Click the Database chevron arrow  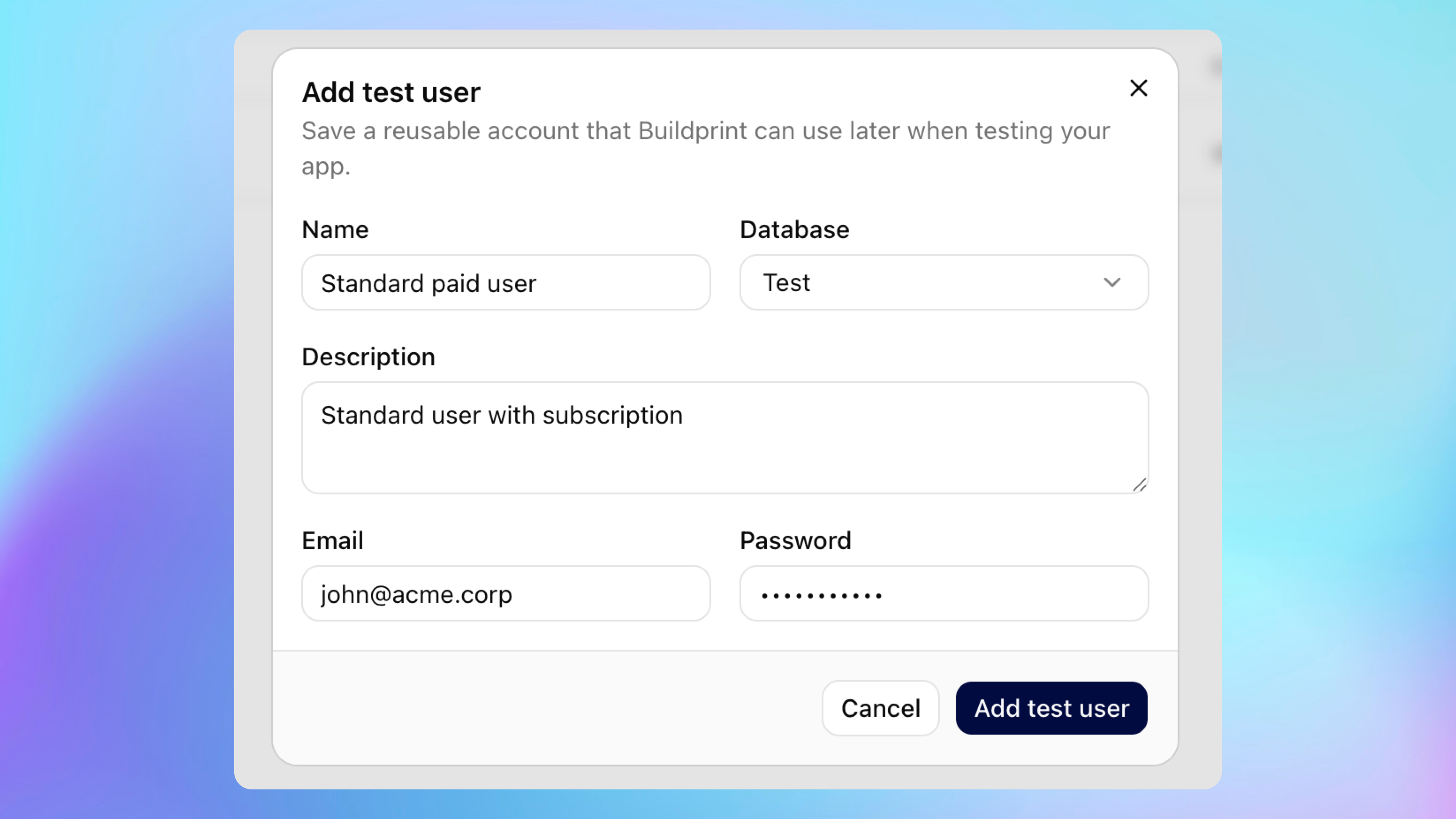tap(1112, 283)
